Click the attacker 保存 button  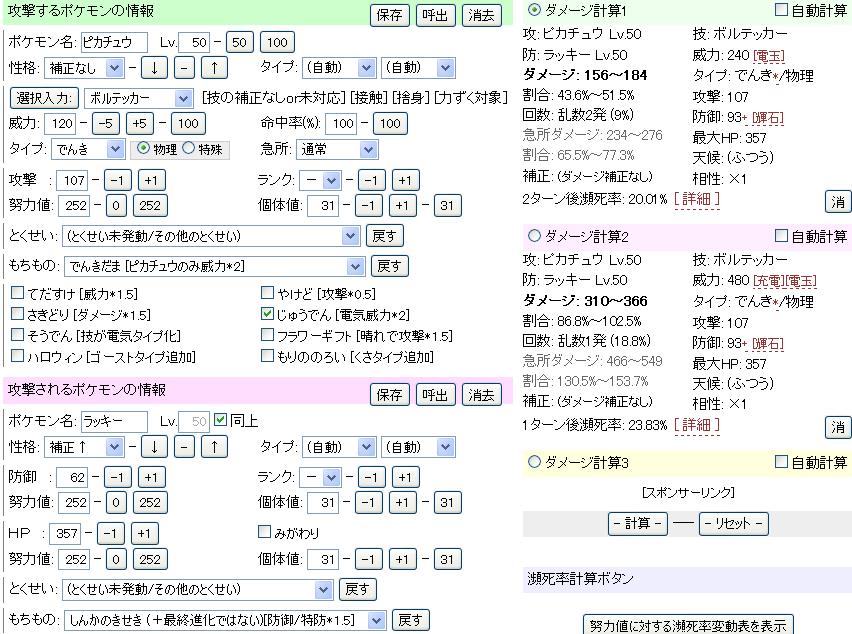click(389, 15)
